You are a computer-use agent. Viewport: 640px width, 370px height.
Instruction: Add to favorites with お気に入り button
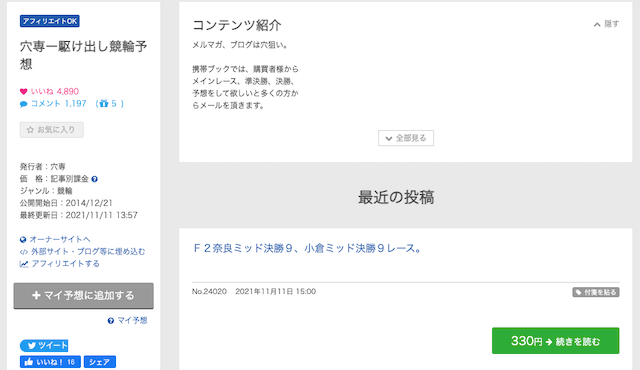52,130
